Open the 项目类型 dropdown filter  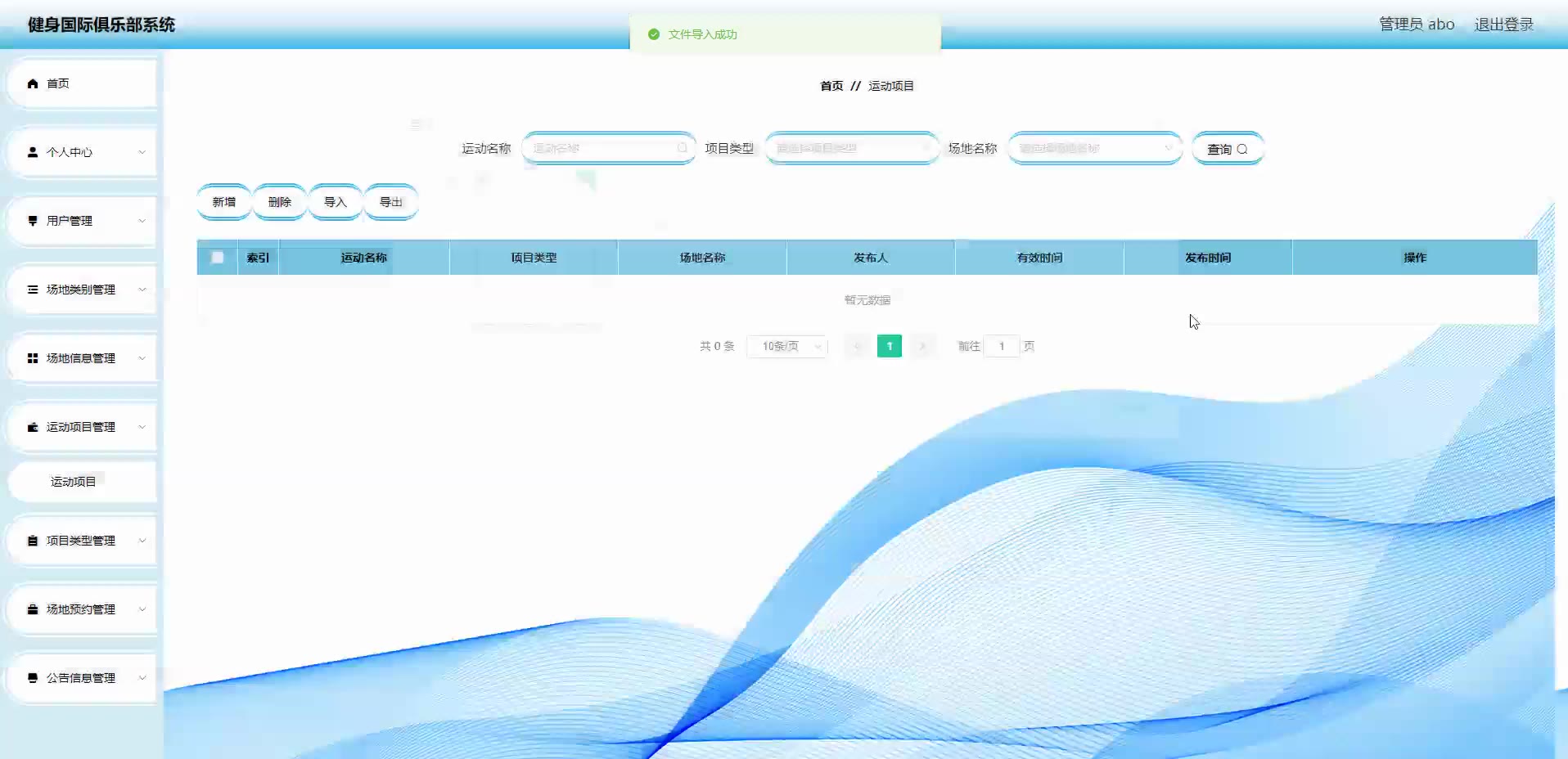[852, 148]
